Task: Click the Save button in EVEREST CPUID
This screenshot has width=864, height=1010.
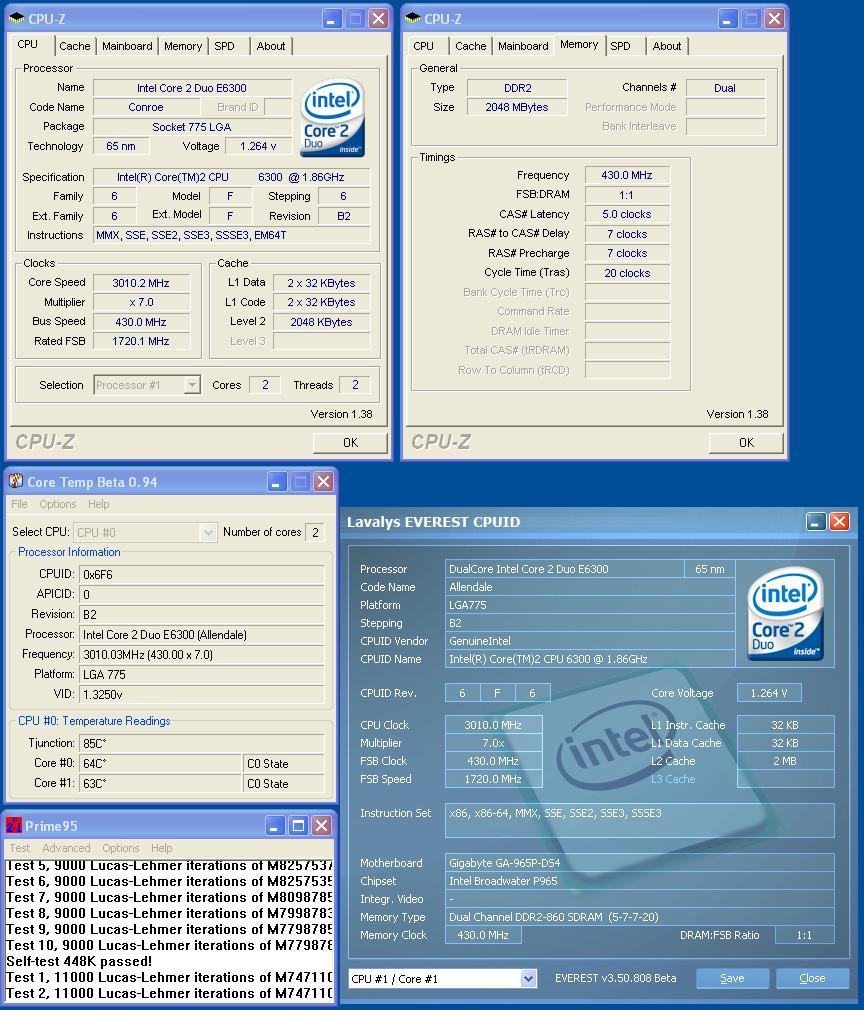Action: [732, 978]
